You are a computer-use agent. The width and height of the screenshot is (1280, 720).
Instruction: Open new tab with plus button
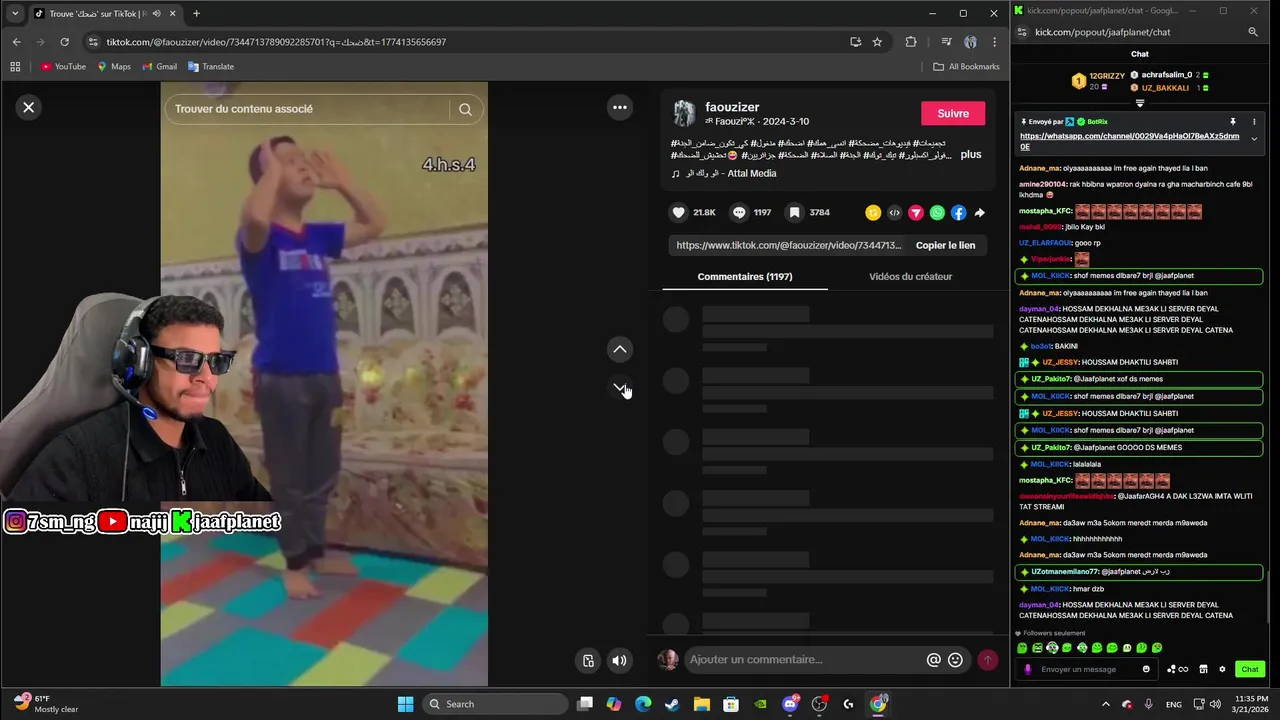[x=196, y=14]
